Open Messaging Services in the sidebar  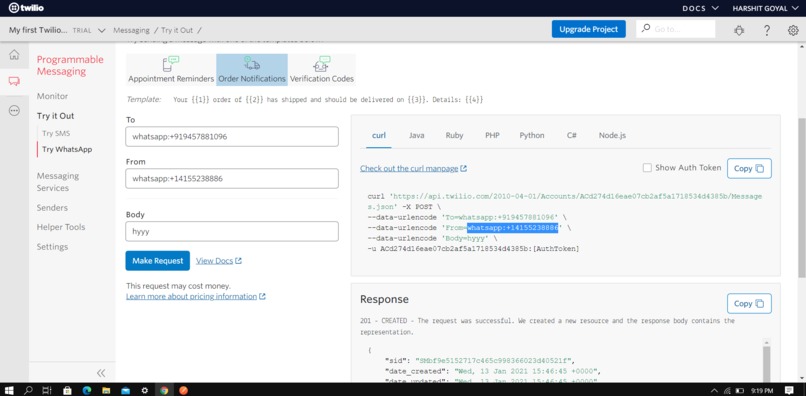tap(58, 182)
